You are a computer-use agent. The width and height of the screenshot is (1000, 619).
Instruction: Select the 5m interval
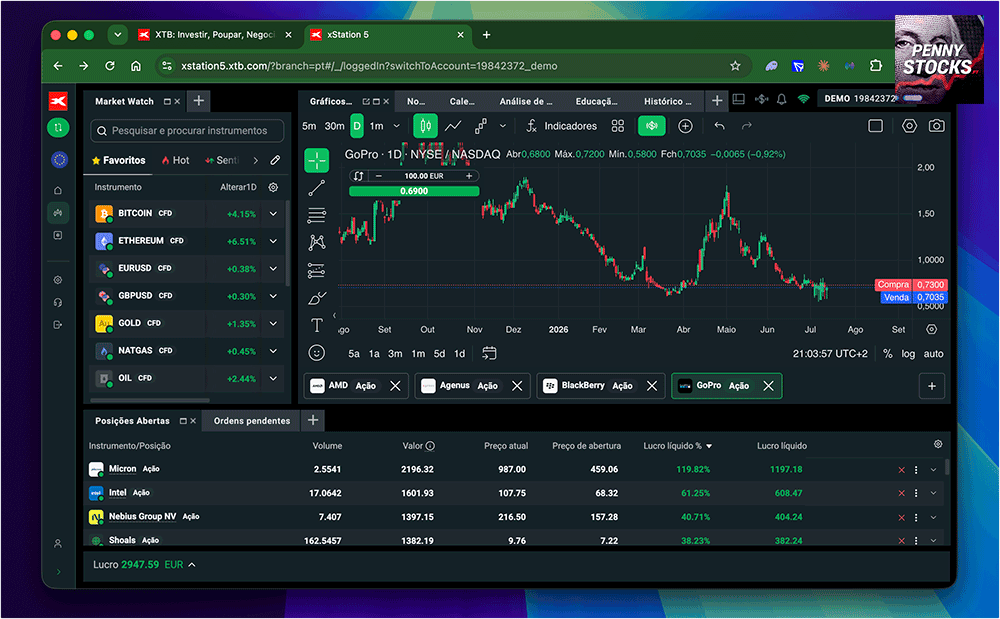309,126
